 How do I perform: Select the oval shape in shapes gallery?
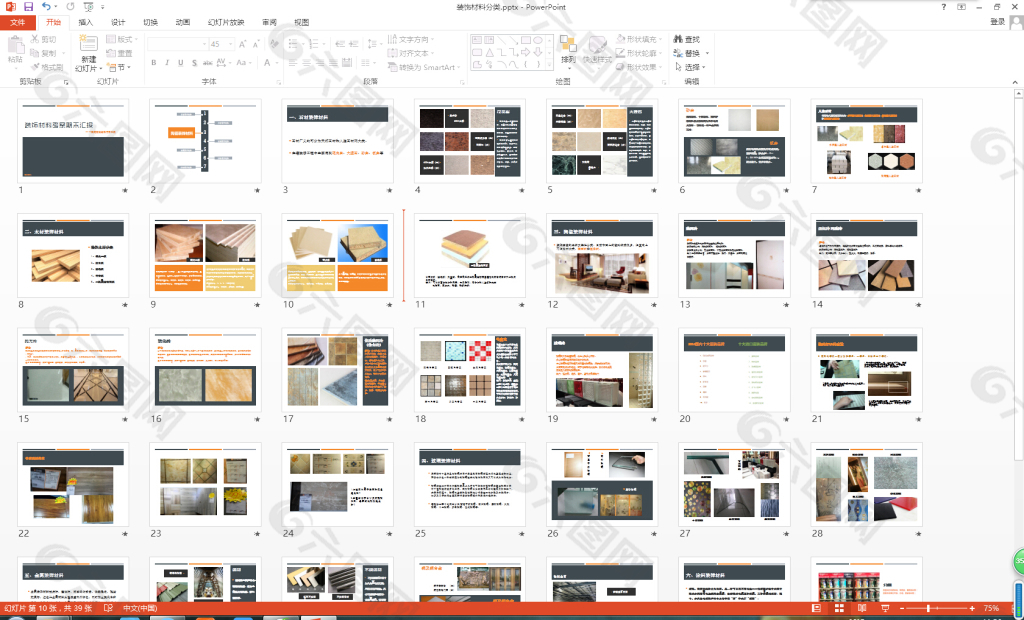537,41
